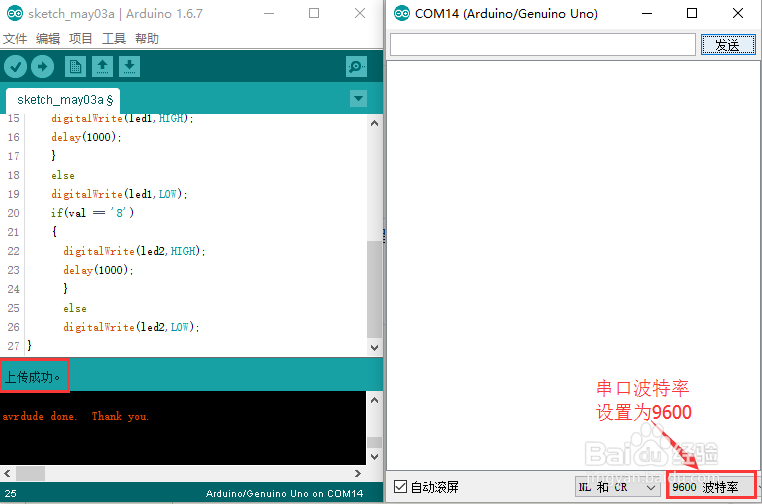
Task: Click the code editor scroll down arrow
Action: tap(374, 348)
